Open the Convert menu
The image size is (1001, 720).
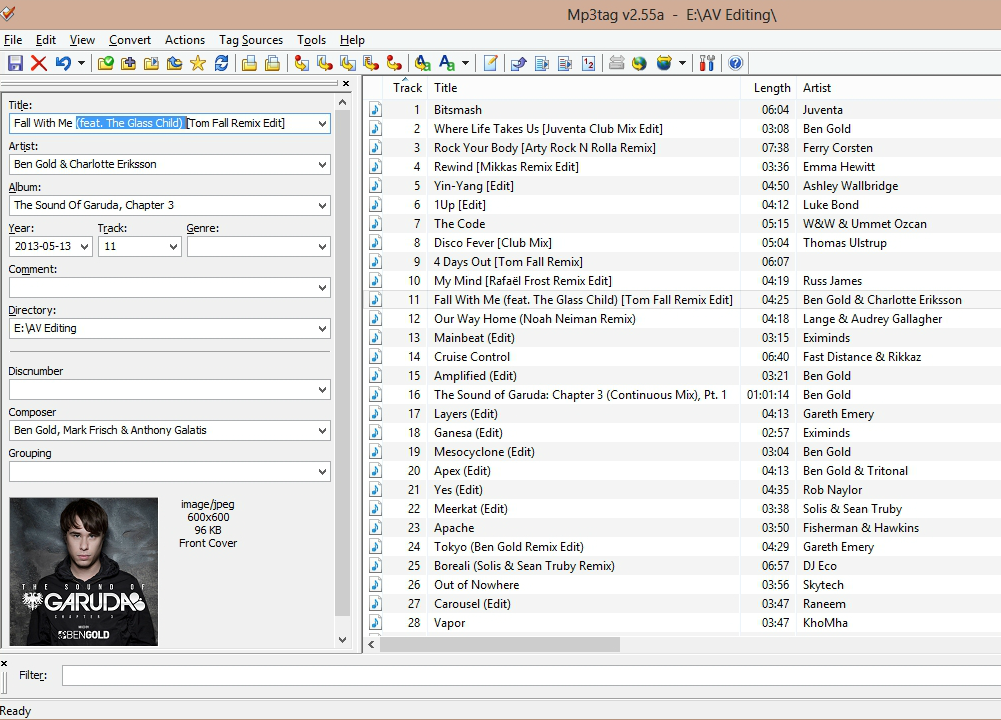click(130, 40)
